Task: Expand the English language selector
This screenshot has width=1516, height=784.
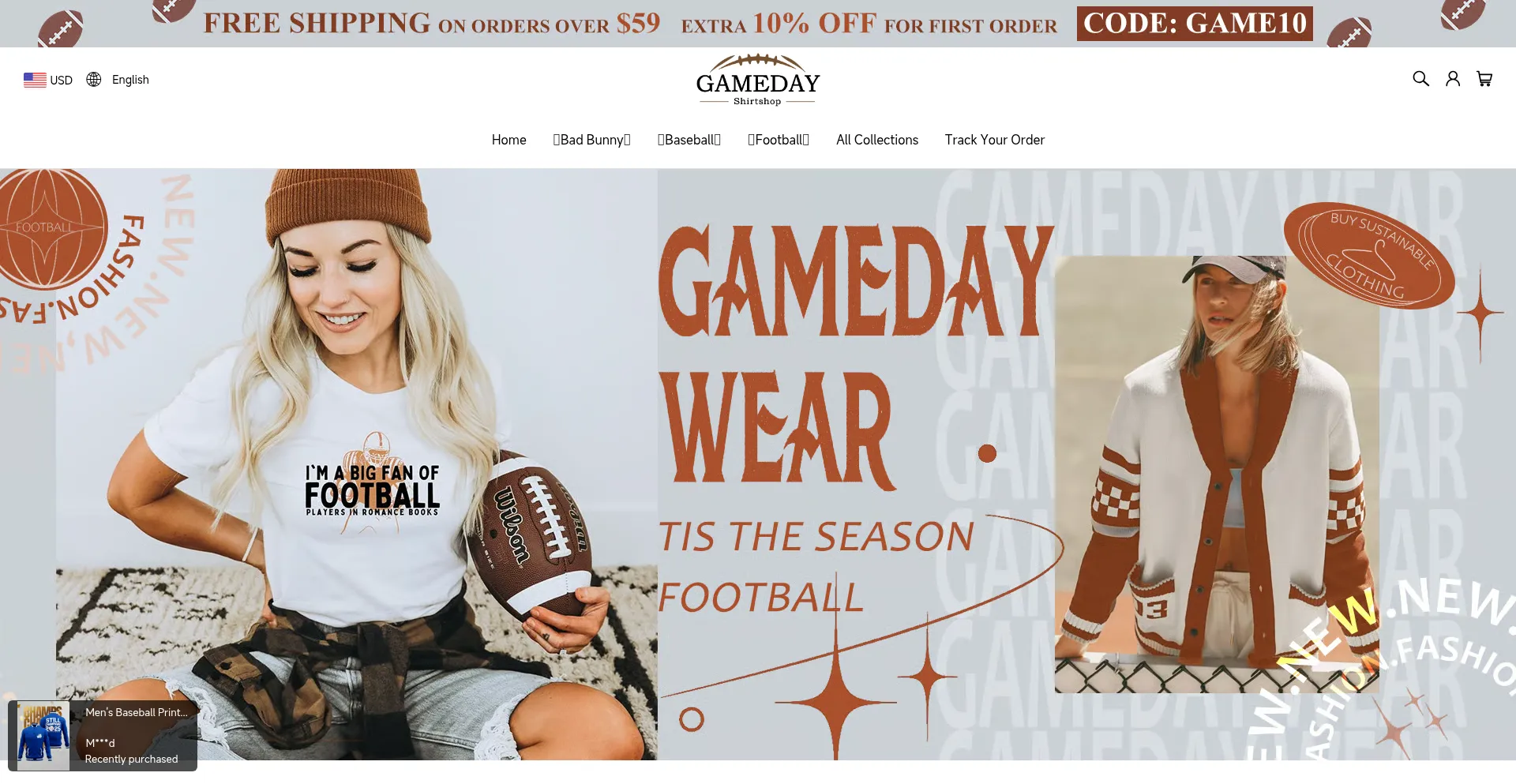Action: (x=118, y=79)
